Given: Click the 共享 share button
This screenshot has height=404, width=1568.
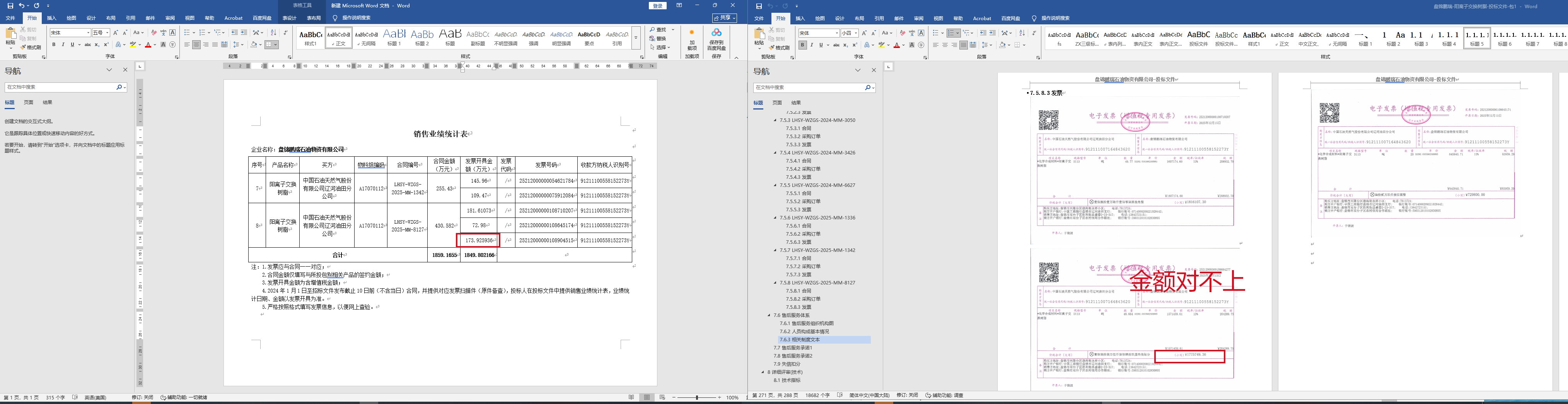Looking at the screenshot, I should tap(724, 18).
